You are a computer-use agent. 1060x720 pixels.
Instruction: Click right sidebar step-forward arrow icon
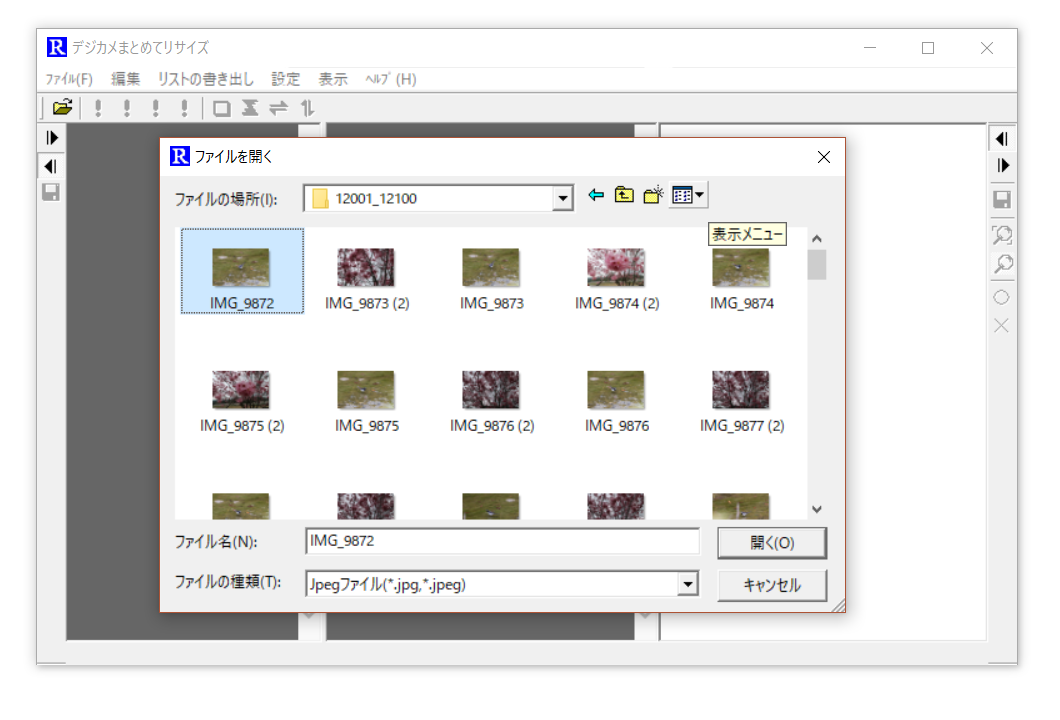click(x=1003, y=166)
